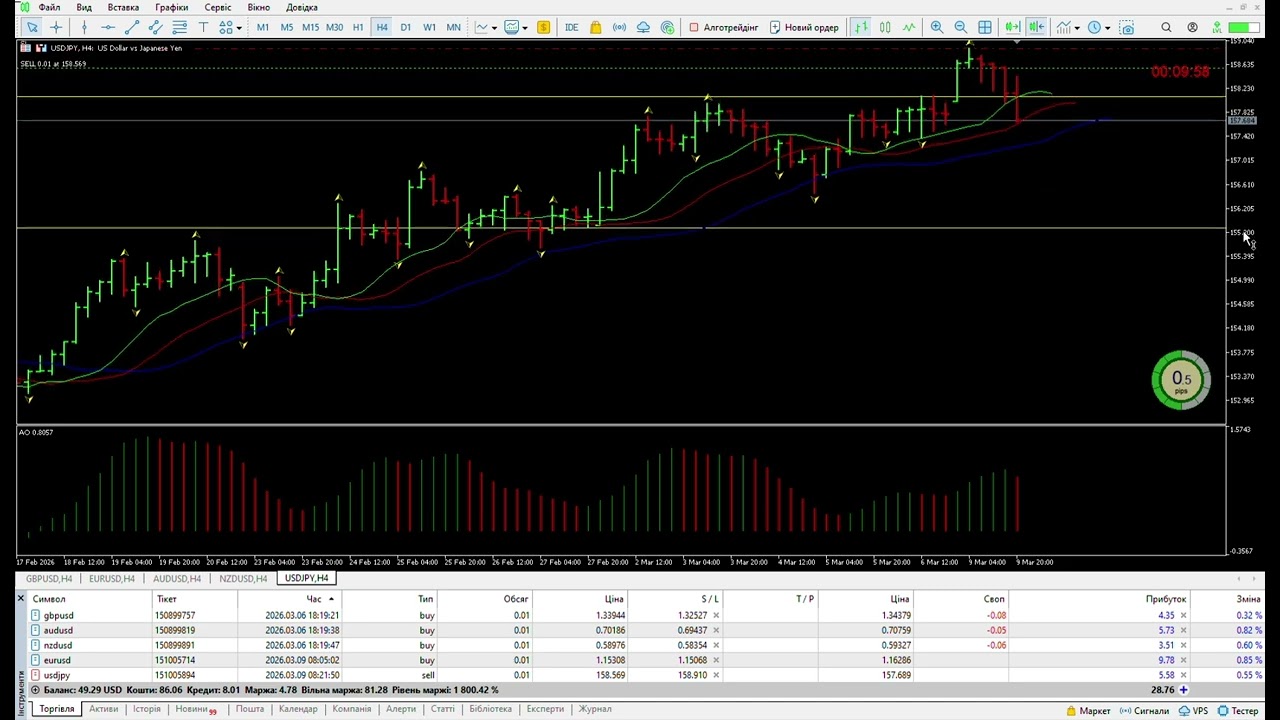Open the chart templates dropdown

(x=516, y=27)
